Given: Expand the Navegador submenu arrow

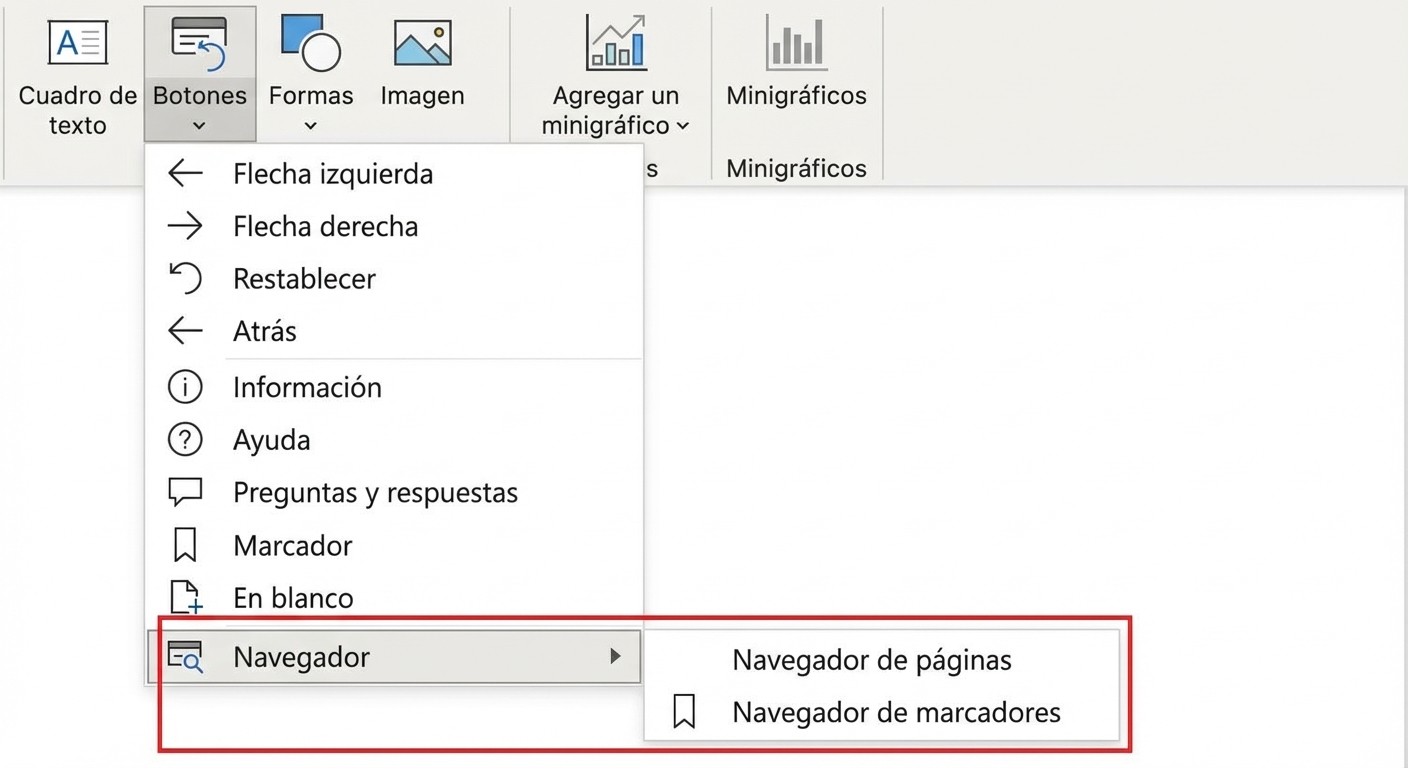Looking at the screenshot, I should tap(615, 656).
